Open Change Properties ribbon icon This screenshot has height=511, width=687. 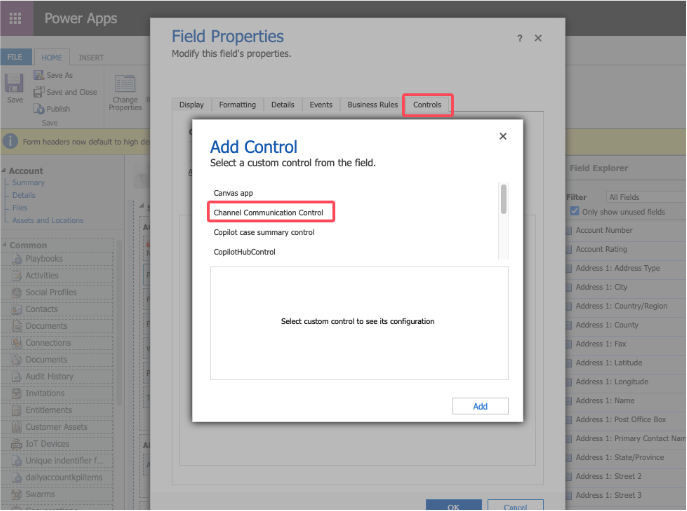point(125,84)
